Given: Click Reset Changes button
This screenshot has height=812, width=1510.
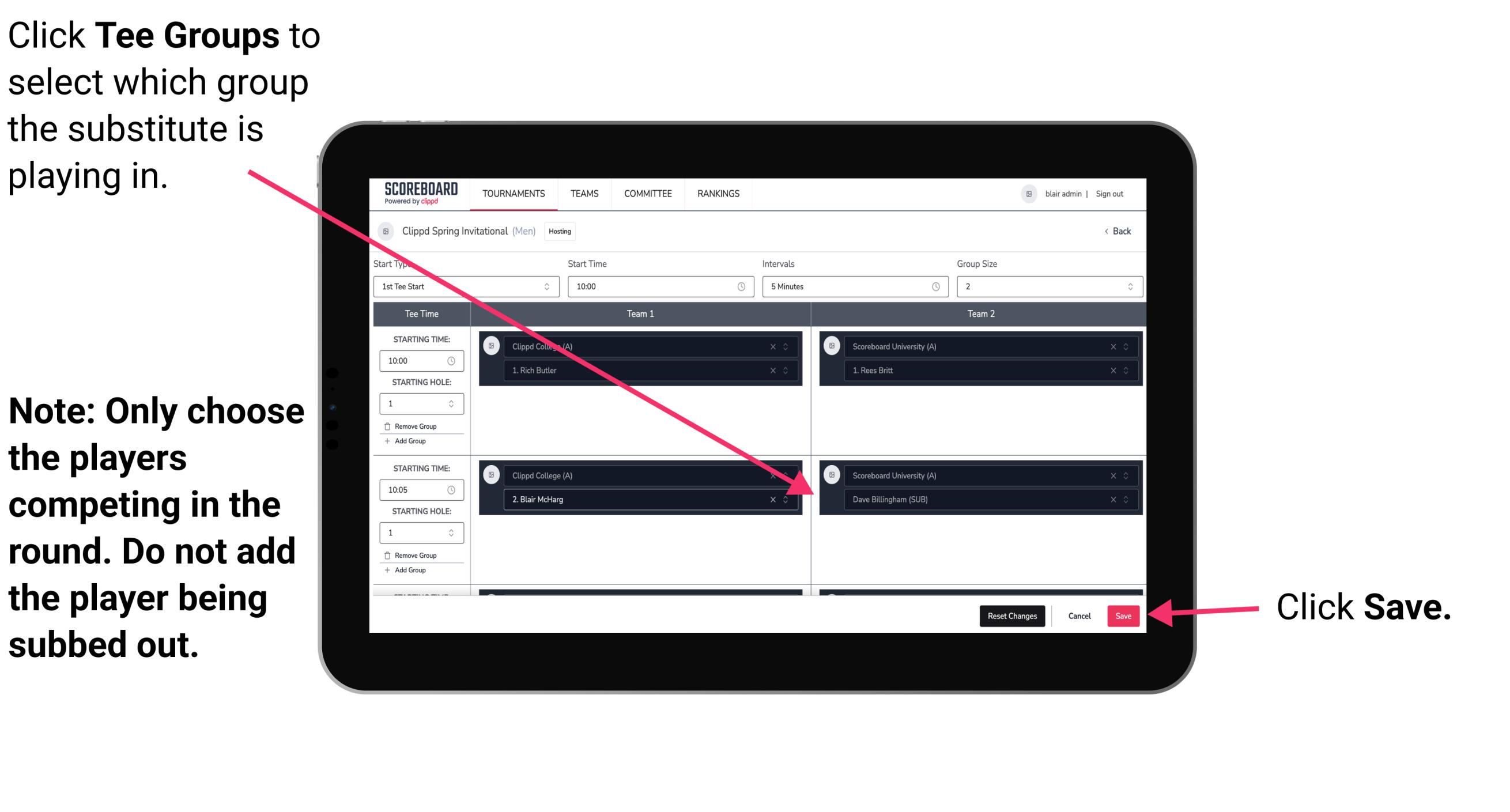Looking at the screenshot, I should click(1010, 614).
